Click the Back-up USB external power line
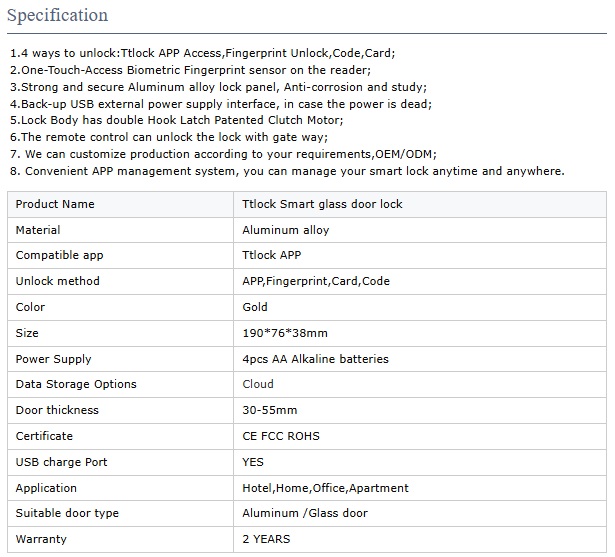Viewport: 615px width, 557px height. (x=220, y=104)
